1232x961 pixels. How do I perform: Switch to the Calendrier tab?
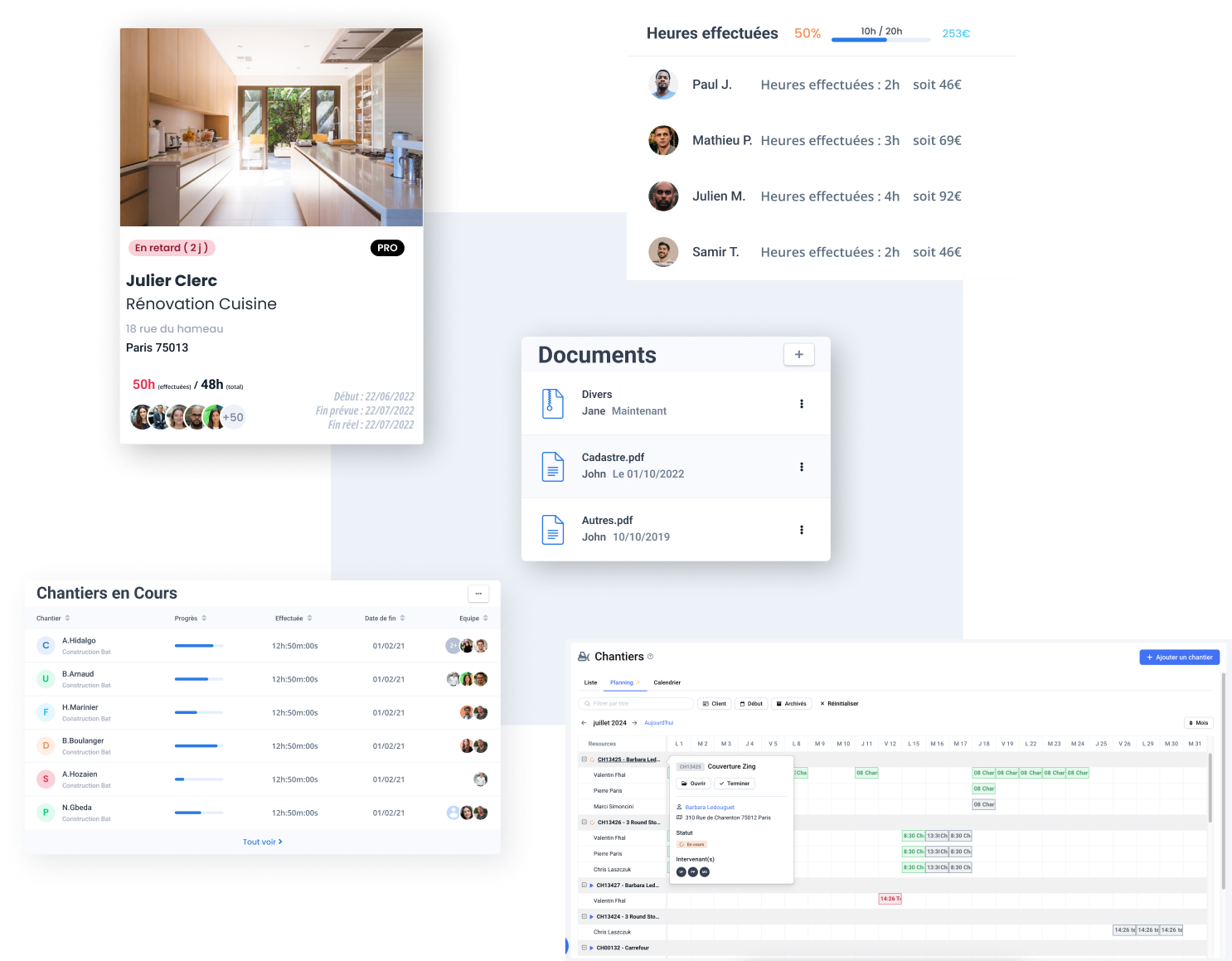tap(667, 682)
